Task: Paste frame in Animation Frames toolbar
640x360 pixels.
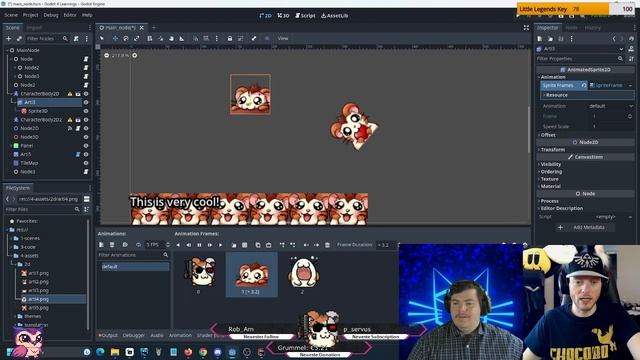Action: tap(269, 245)
